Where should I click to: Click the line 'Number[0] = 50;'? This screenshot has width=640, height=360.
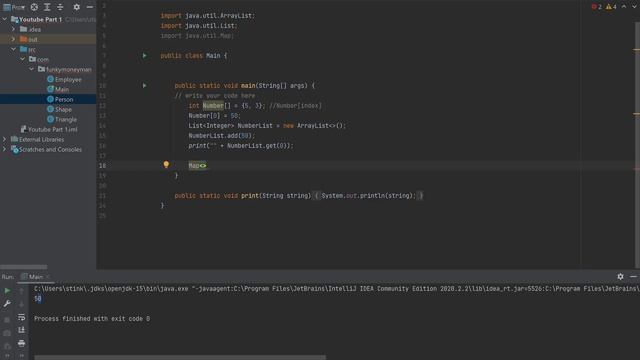(215, 116)
